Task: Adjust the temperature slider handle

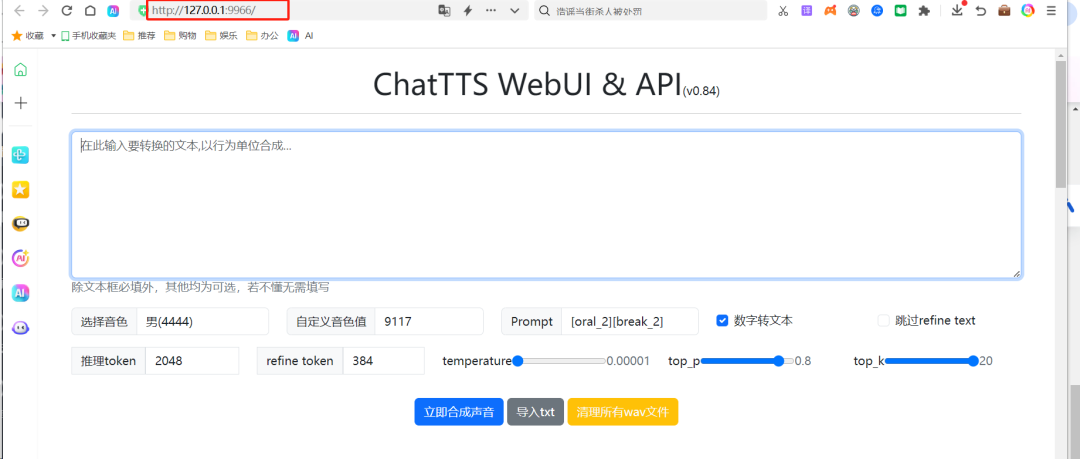Action: [518, 360]
